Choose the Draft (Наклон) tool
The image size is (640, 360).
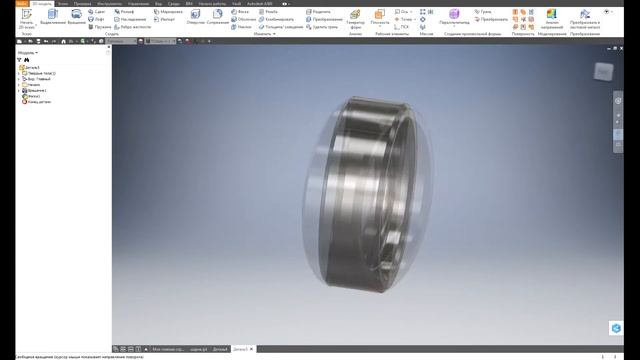pos(241,27)
